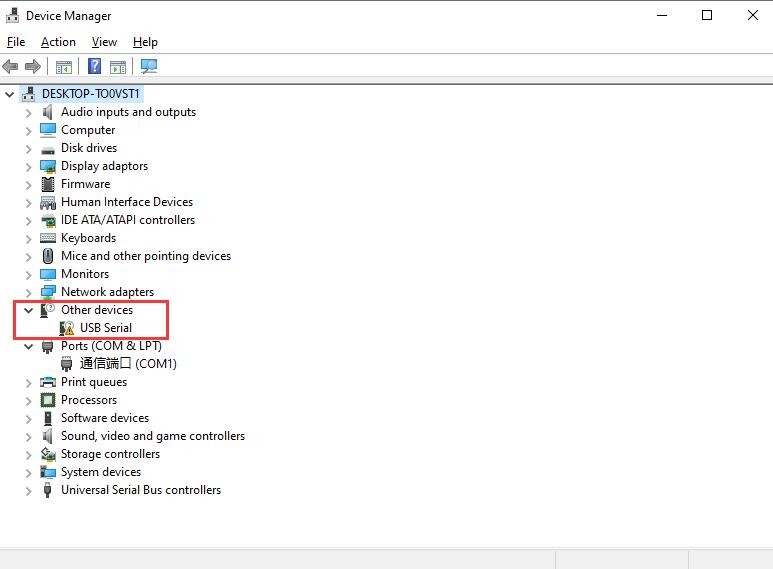773x569 pixels.
Task: Click the Monitors icon
Action: coord(48,274)
